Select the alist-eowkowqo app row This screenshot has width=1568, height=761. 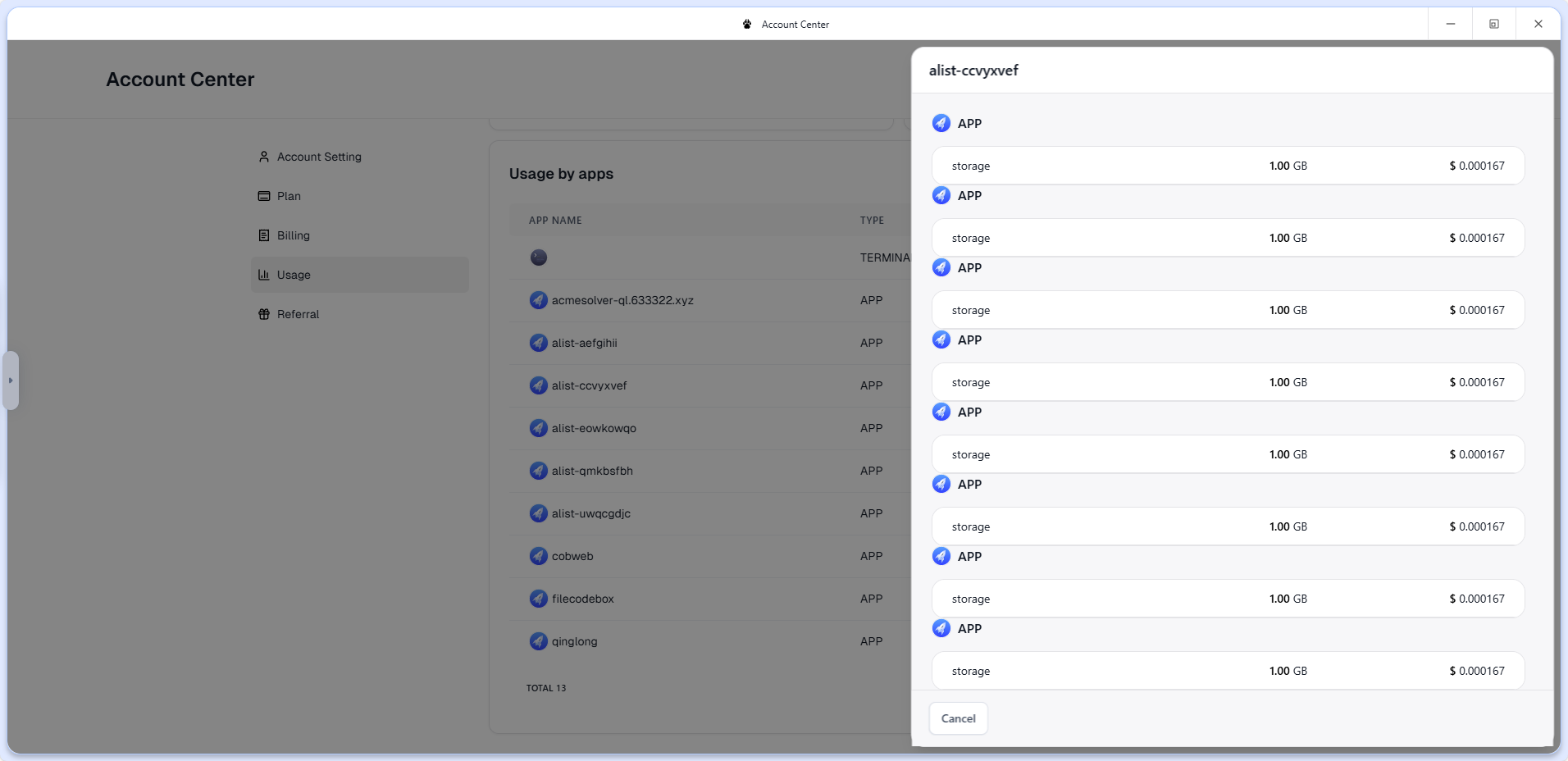click(x=594, y=428)
